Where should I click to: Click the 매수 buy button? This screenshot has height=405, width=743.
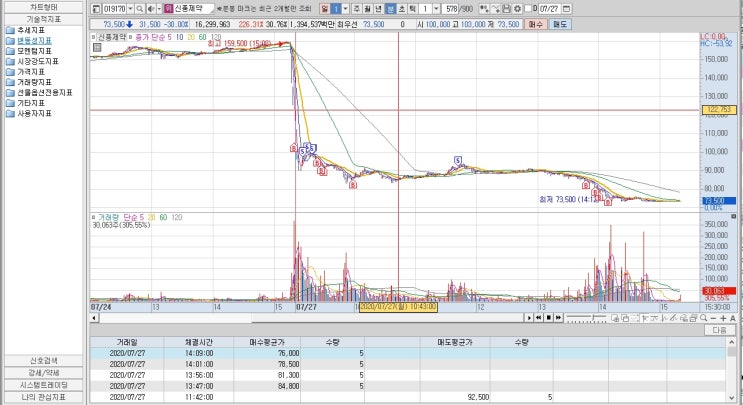point(535,24)
